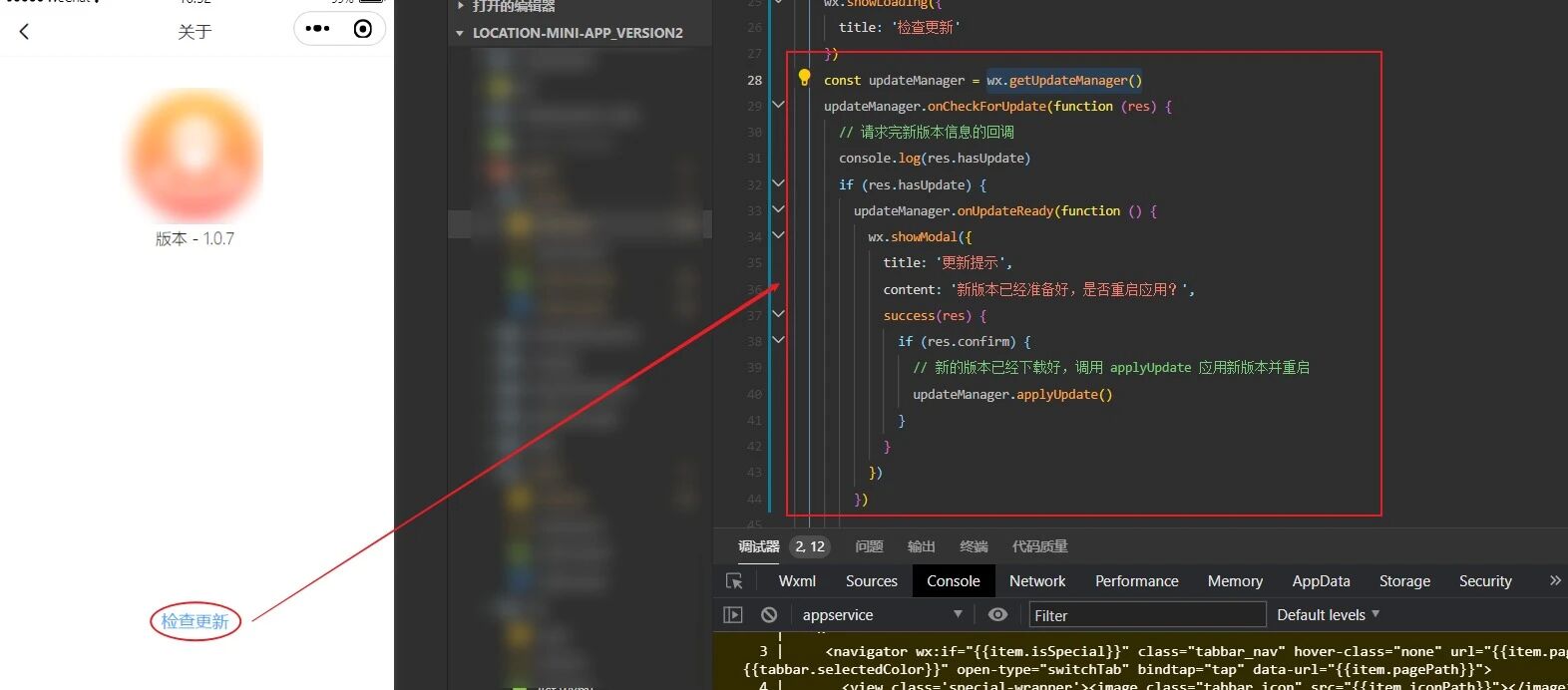Activate the element inspector picker icon

point(734,581)
